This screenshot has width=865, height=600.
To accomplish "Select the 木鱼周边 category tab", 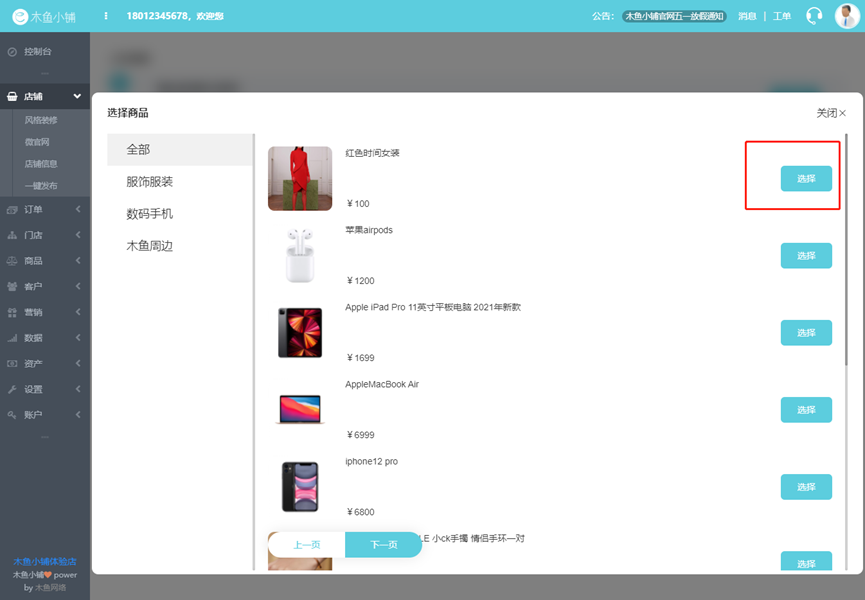I will pos(180,245).
